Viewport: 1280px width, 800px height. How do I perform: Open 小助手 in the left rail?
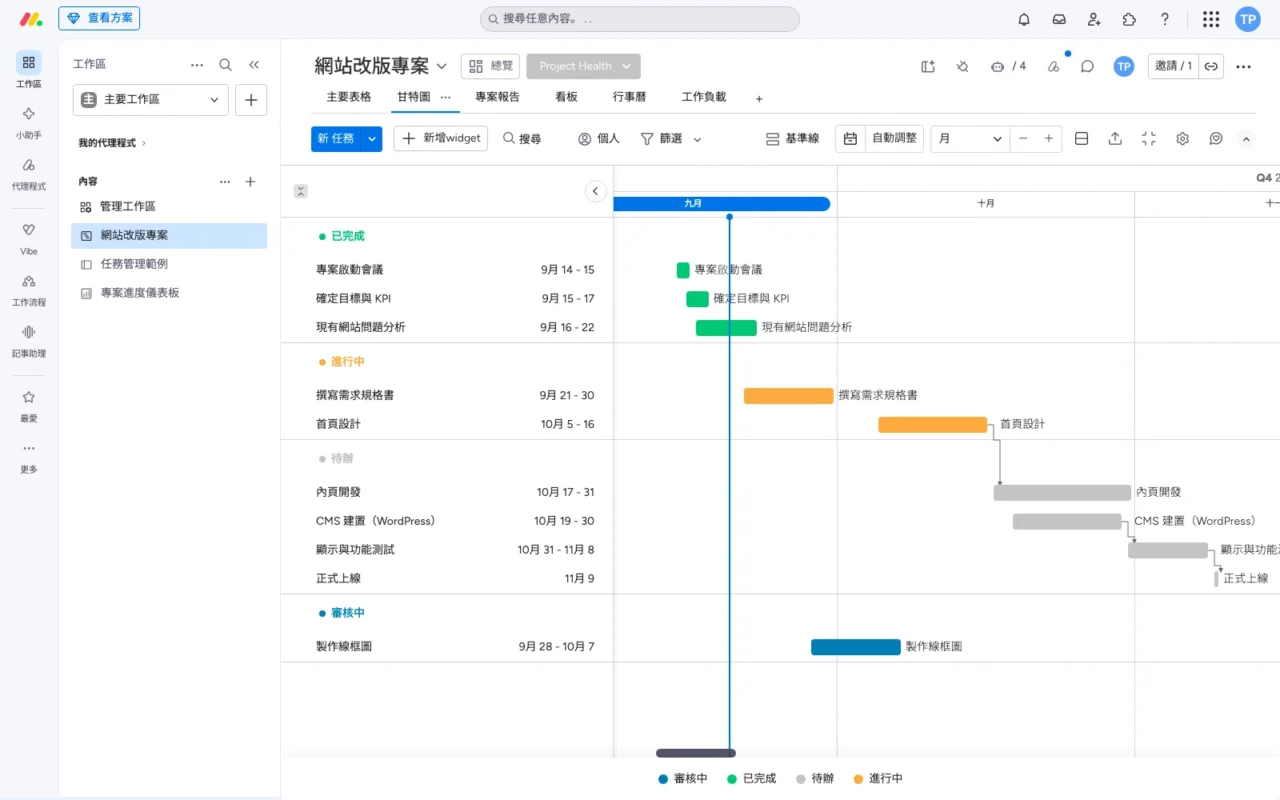pos(29,122)
